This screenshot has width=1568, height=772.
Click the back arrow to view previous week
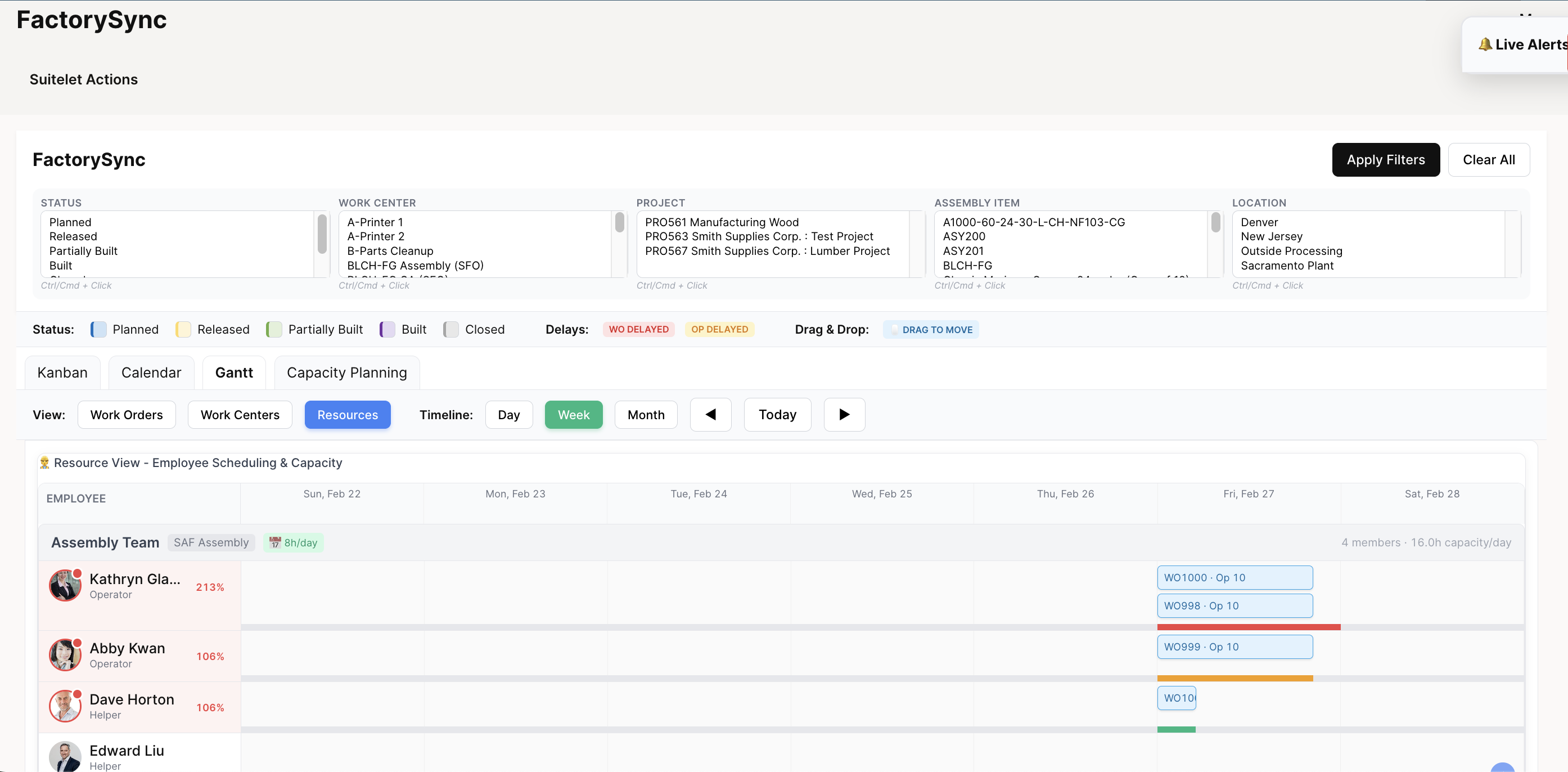click(710, 415)
